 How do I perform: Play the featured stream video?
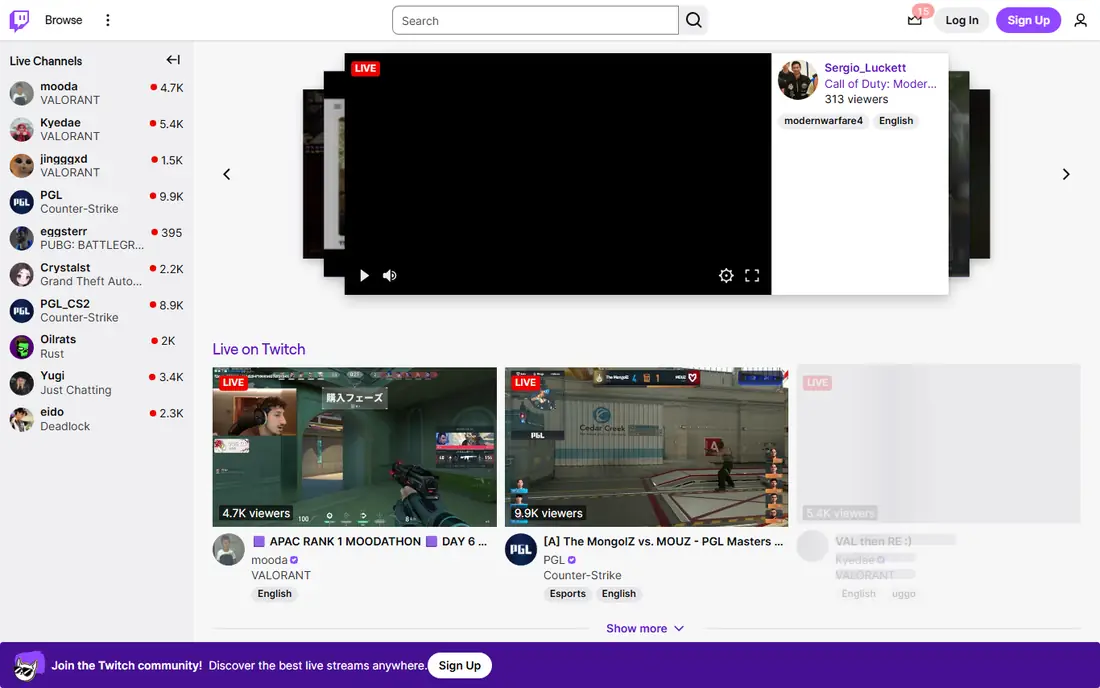(x=364, y=276)
